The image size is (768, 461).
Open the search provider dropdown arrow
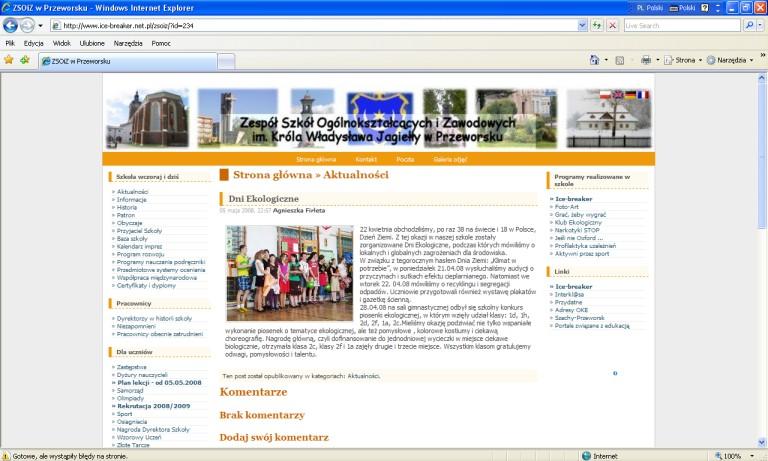(760, 25)
